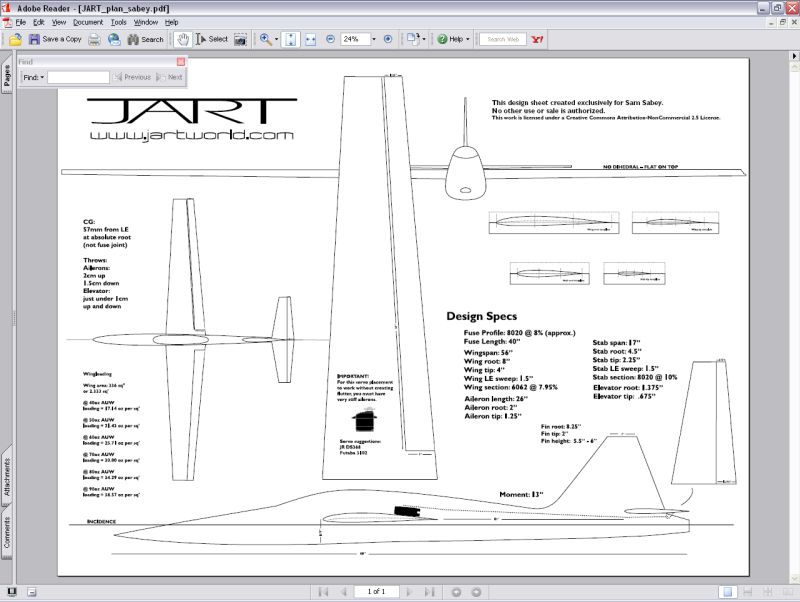Open the Attachments side panel tab

7,476
